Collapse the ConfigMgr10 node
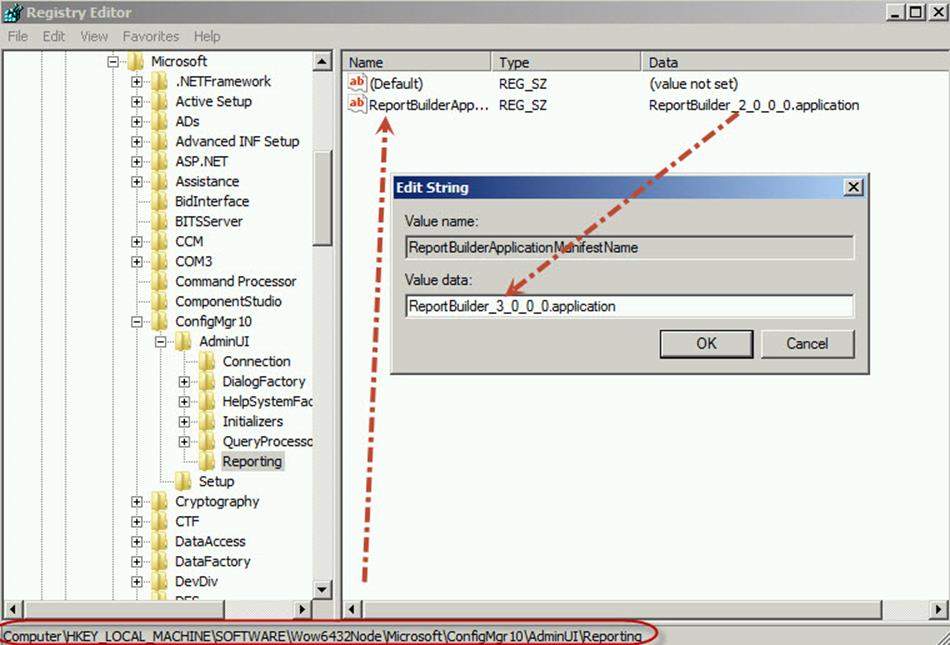Viewport: 950px width, 645px height. [x=137, y=321]
